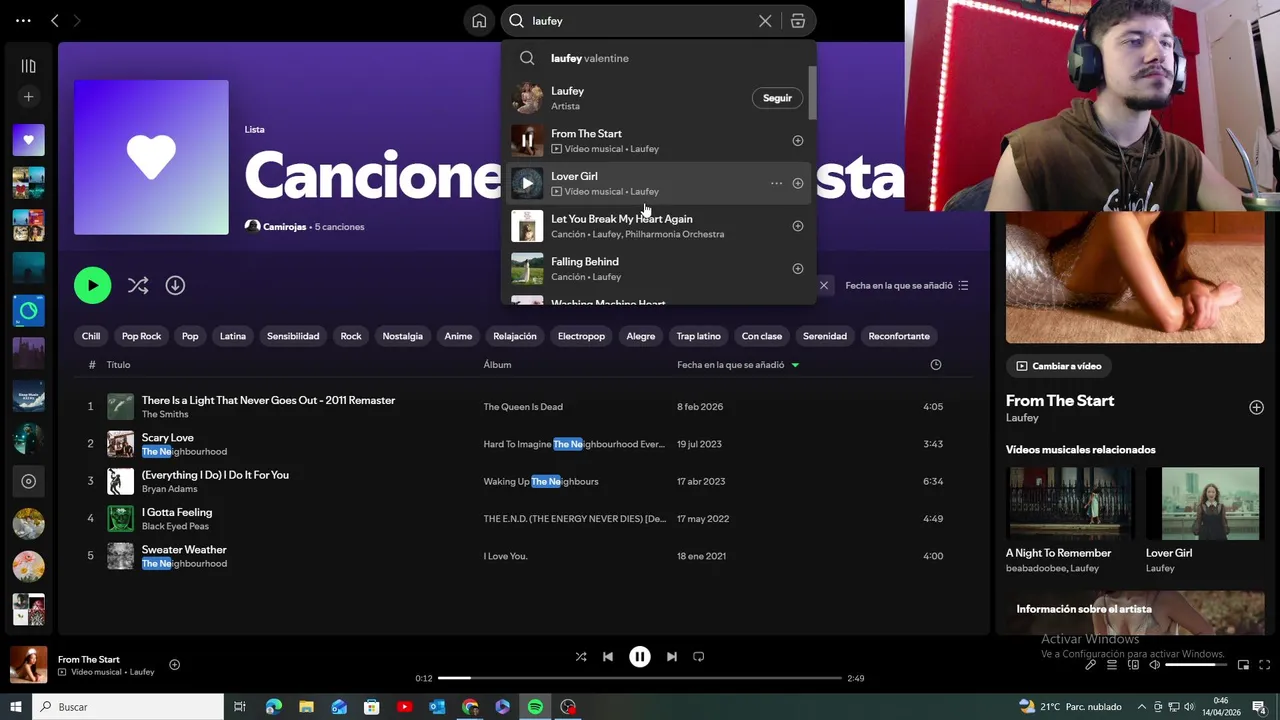Add Falling Behind to liked songs
Viewport: 1280px width, 720px height.
tap(798, 268)
